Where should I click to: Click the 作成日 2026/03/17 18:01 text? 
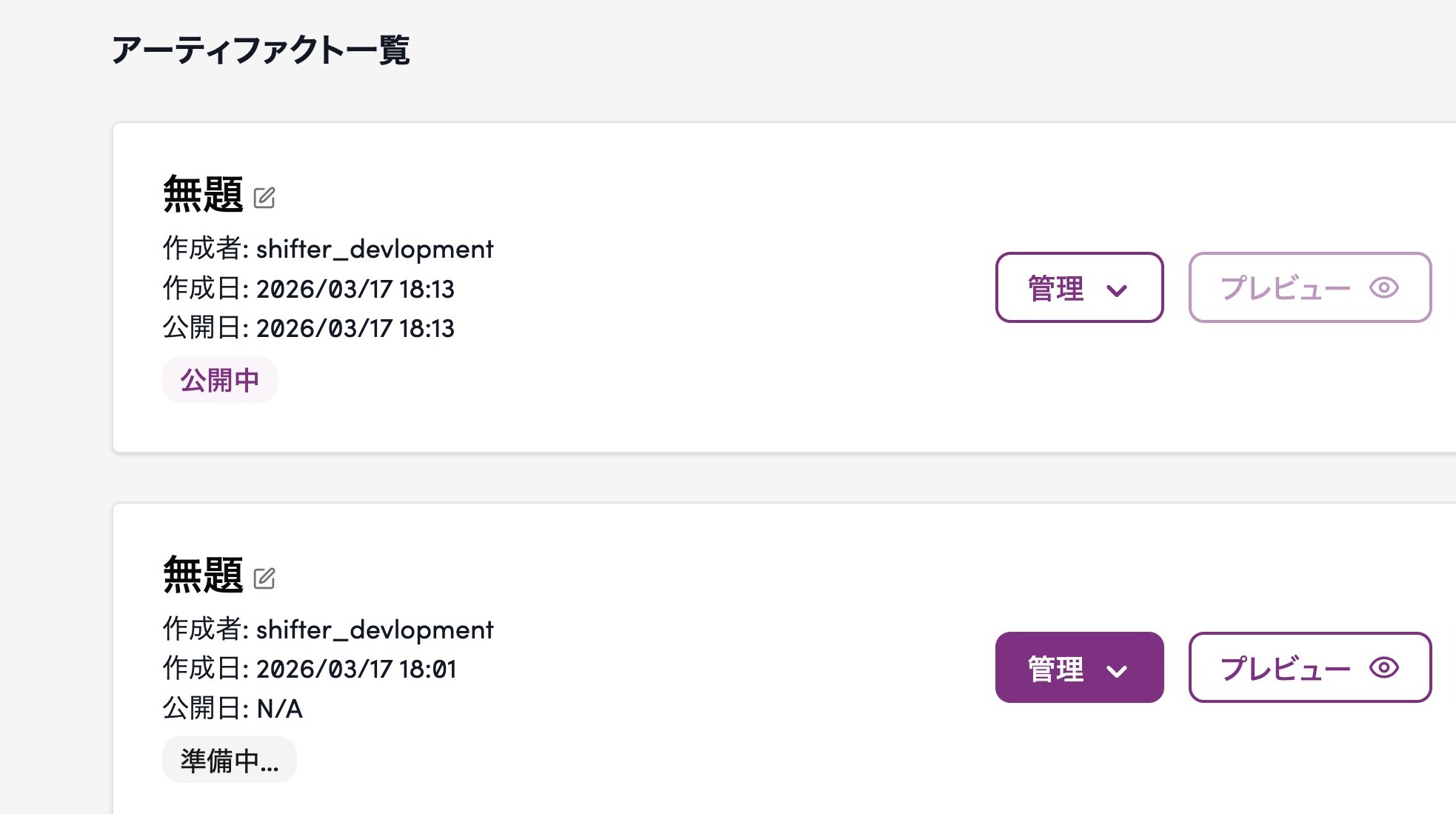(x=355, y=670)
